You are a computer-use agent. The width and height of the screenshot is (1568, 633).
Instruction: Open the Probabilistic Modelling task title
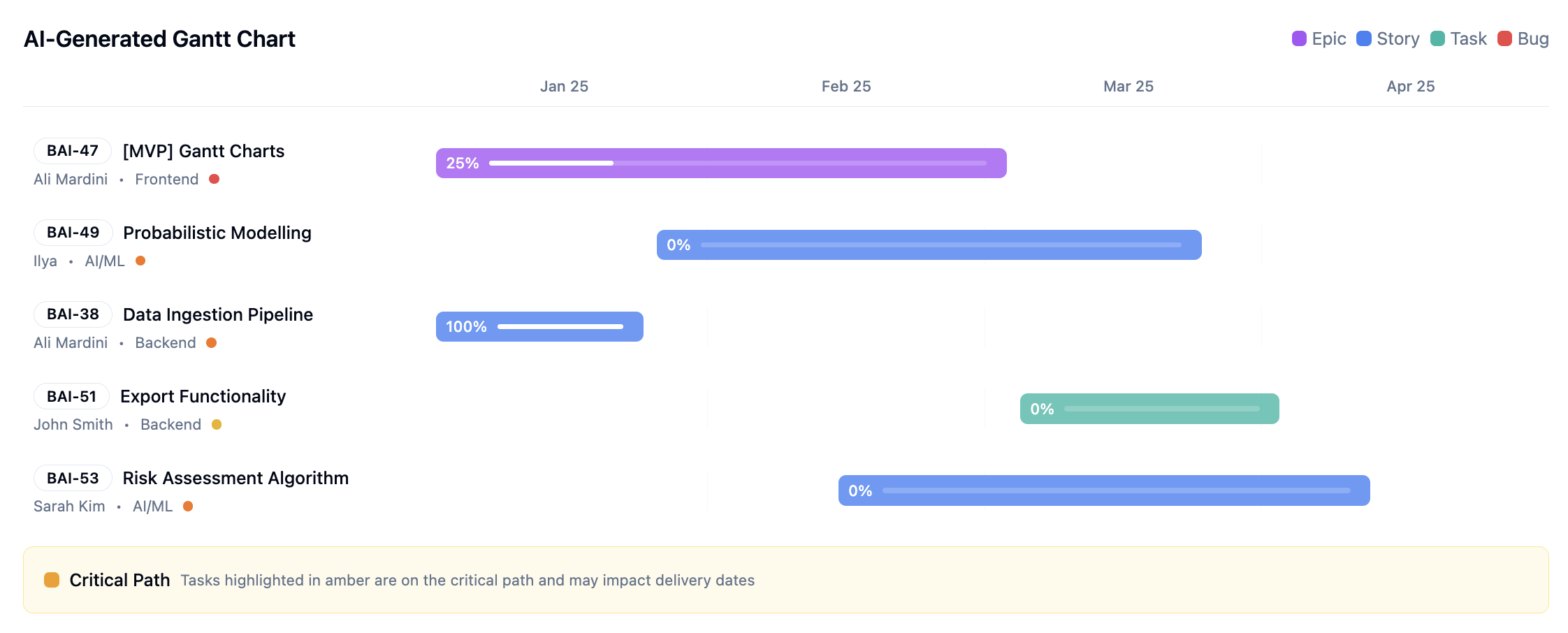point(217,233)
